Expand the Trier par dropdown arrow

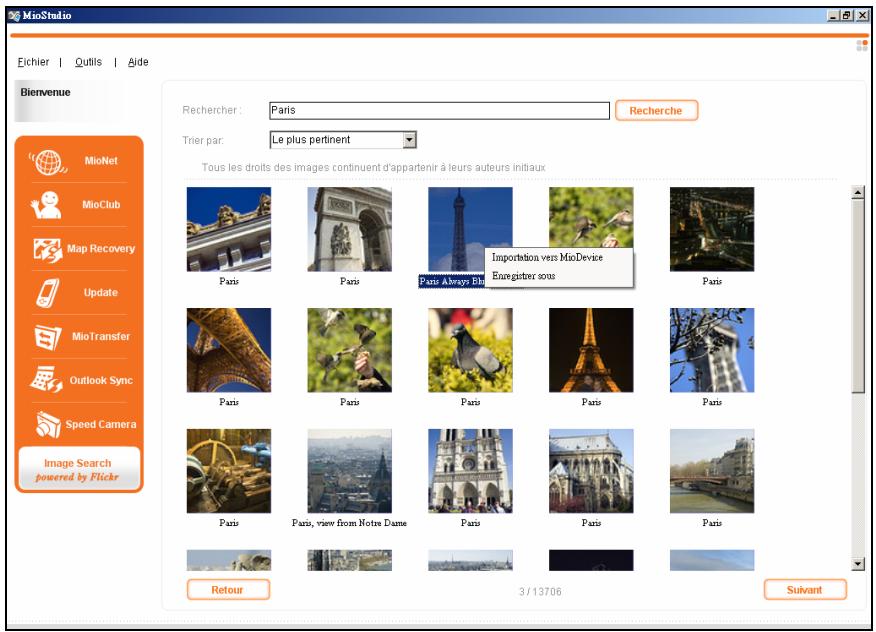pos(410,140)
